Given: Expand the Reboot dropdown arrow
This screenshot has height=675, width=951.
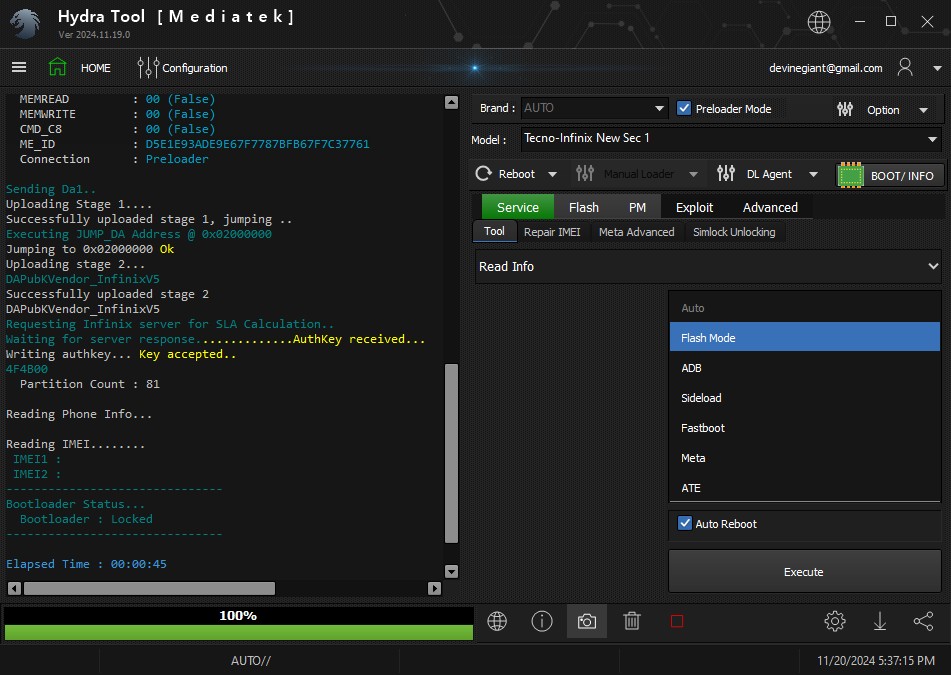Looking at the screenshot, I should tap(553, 175).
